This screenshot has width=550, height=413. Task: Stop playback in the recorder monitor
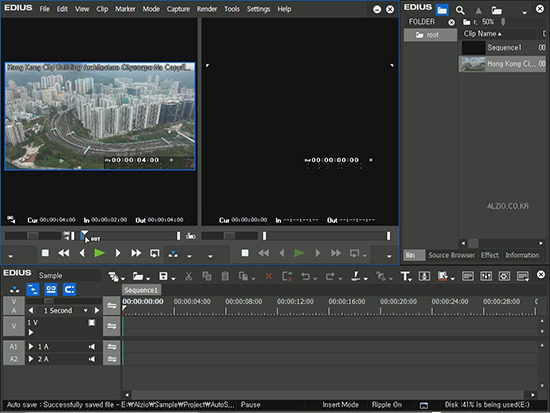(245, 253)
